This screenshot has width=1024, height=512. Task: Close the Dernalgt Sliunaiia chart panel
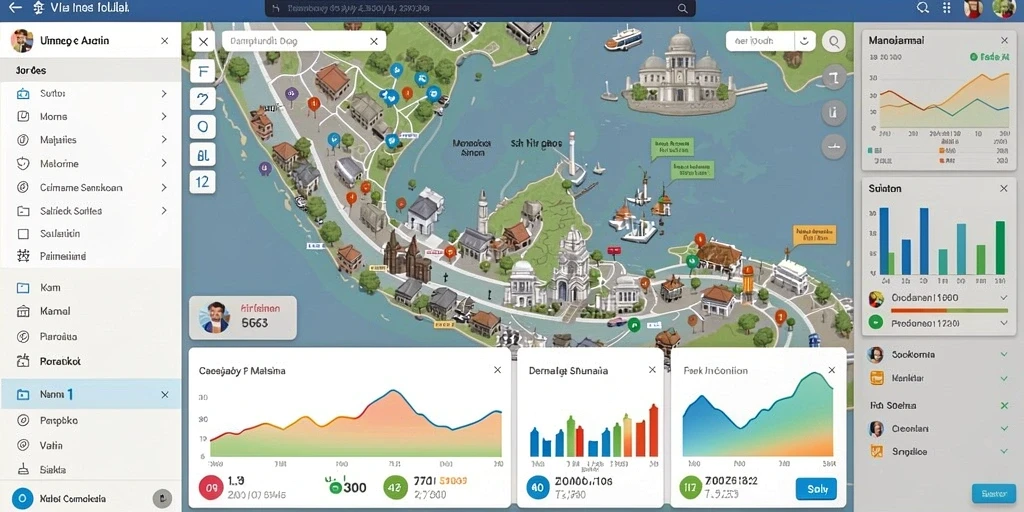click(x=652, y=370)
